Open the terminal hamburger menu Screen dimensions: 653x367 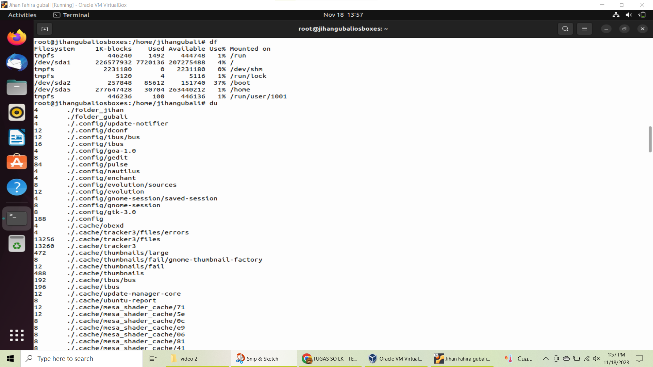coord(584,29)
